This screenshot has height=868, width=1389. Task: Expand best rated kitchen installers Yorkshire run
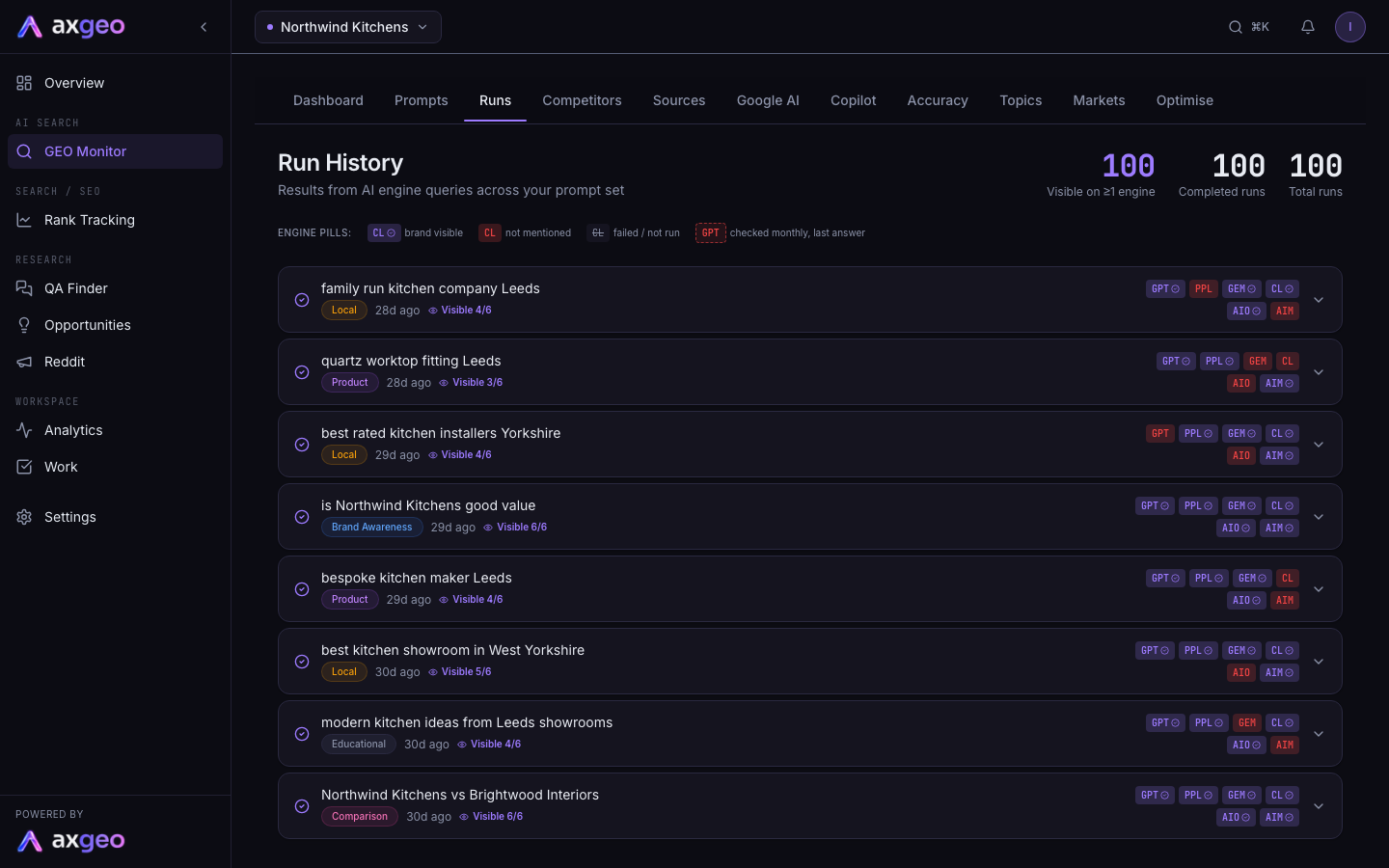[1319, 445]
